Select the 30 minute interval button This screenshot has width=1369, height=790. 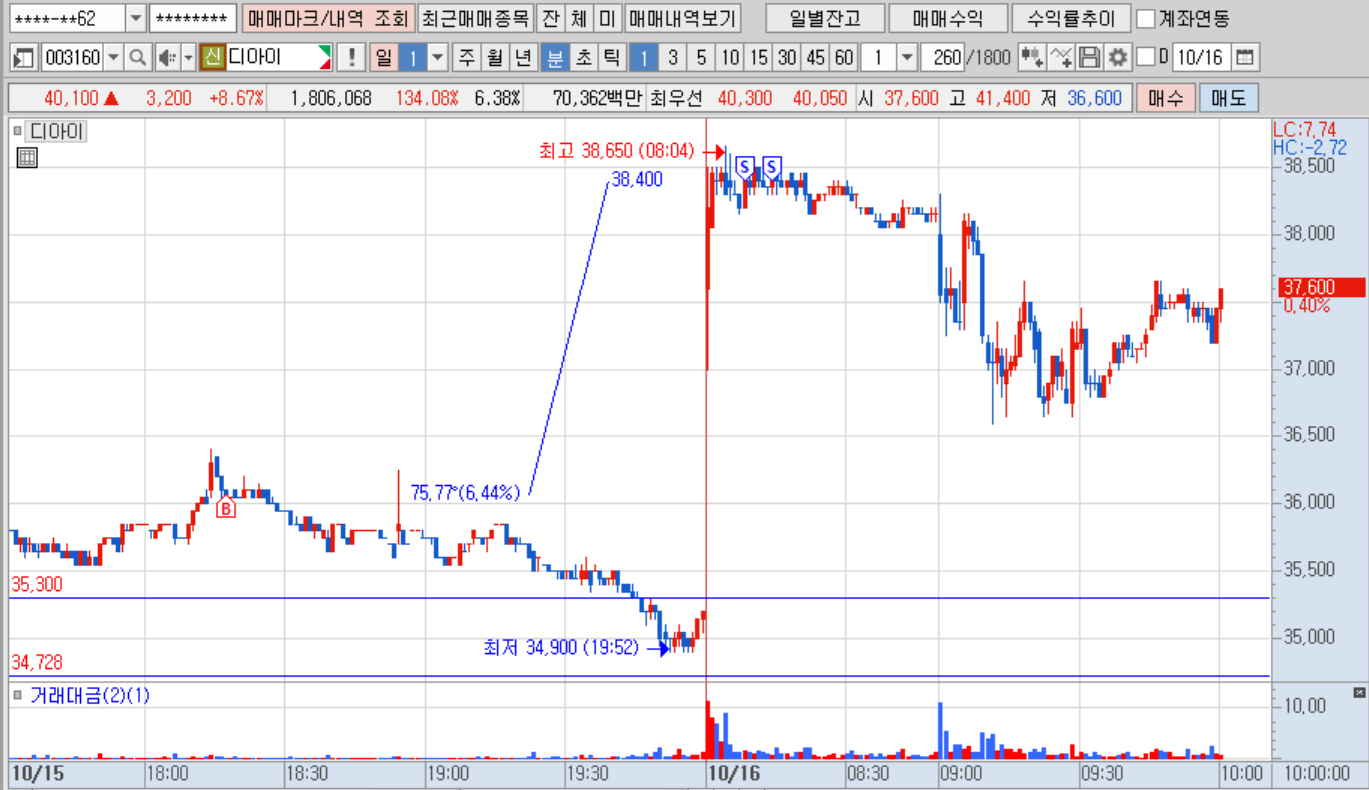point(787,57)
